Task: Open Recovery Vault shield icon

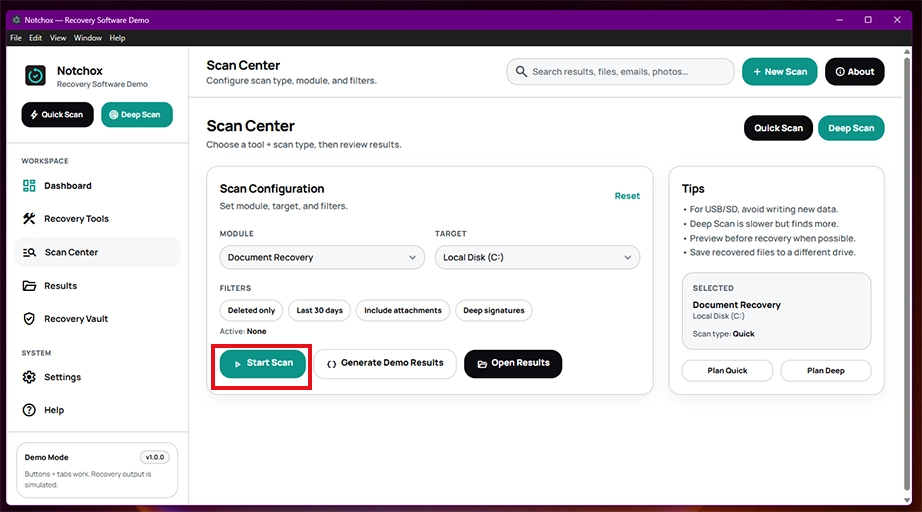Action: click(x=29, y=319)
